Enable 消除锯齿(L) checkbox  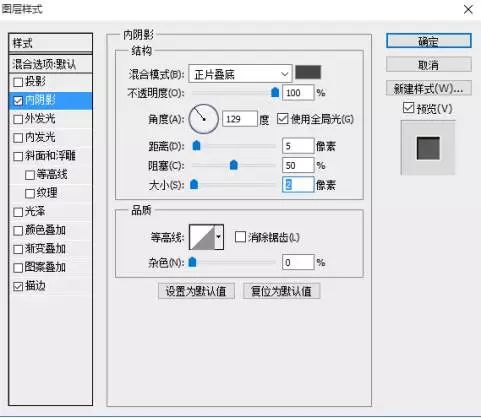point(240,237)
